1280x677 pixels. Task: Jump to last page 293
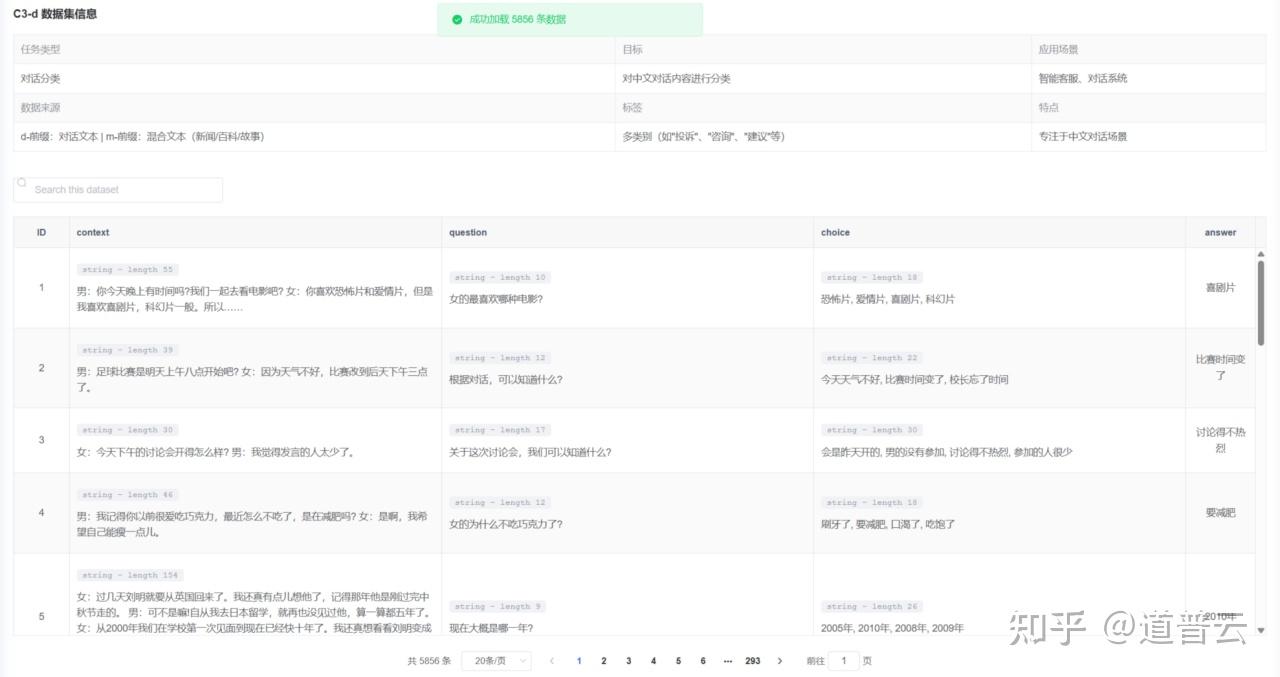[x=753, y=661]
